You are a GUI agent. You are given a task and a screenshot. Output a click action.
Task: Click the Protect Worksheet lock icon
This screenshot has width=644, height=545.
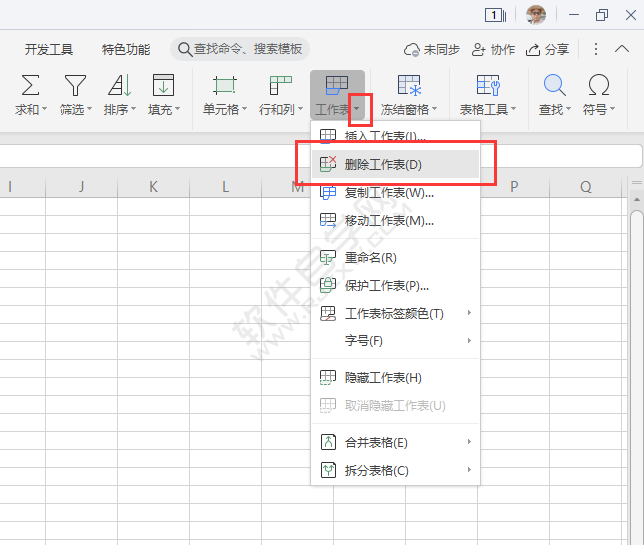point(328,285)
